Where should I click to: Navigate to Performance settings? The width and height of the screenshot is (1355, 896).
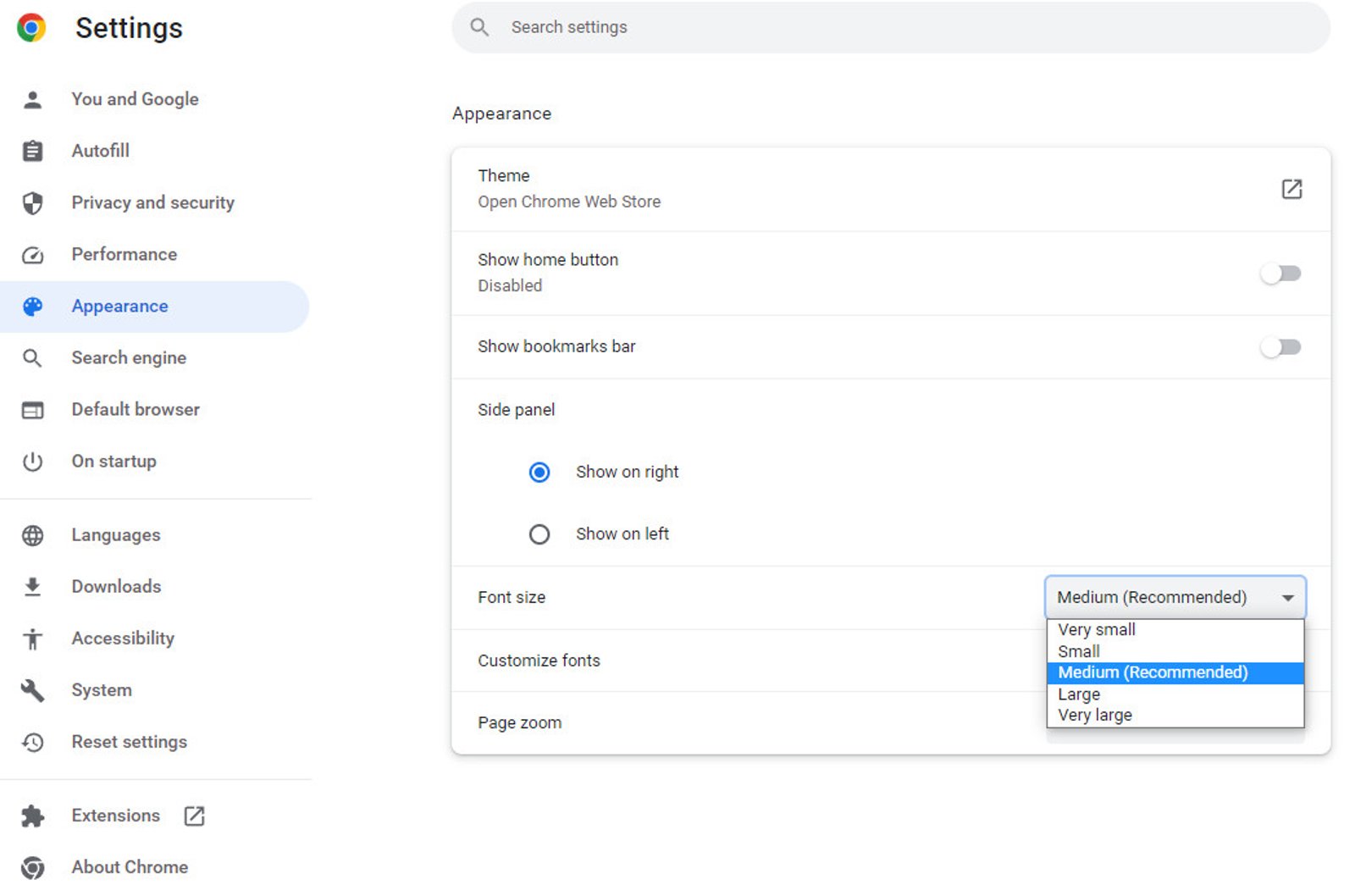pos(154,254)
